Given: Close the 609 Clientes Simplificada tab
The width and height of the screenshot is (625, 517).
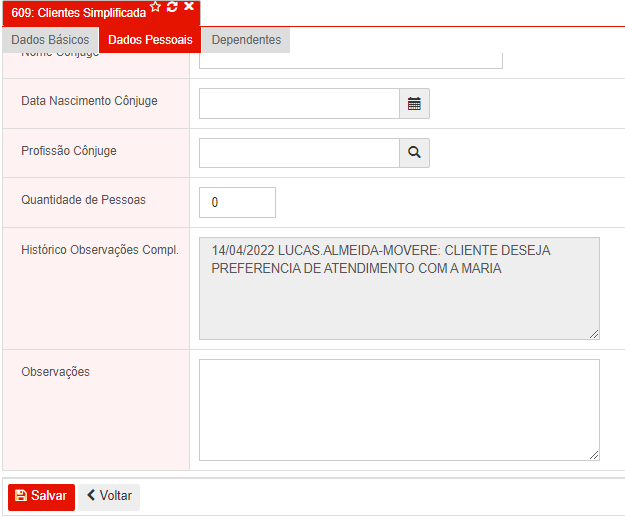Looking at the screenshot, I should click(x=189, y=6).
